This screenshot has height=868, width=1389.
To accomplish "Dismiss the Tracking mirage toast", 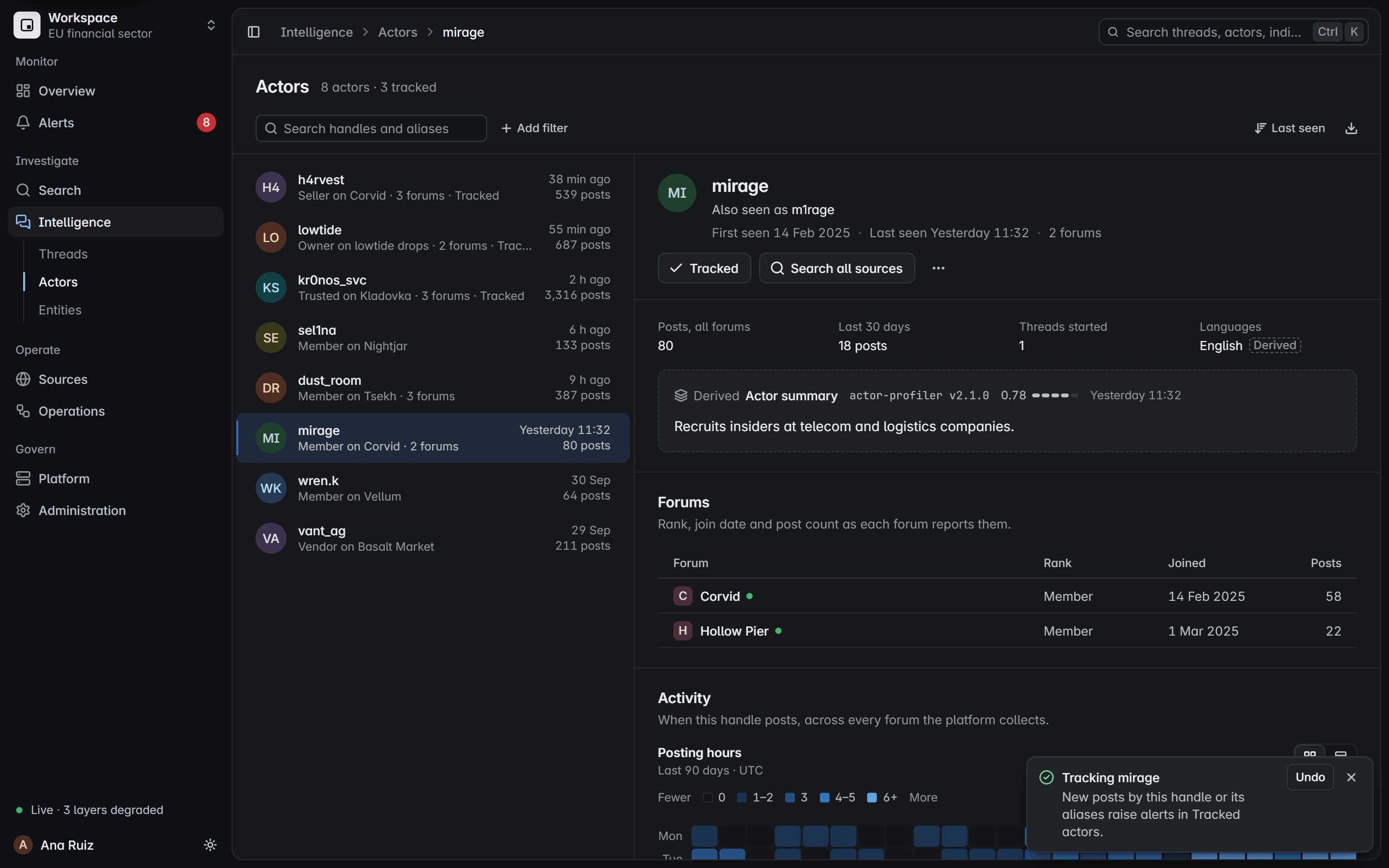I will [x=1351, y=777].
